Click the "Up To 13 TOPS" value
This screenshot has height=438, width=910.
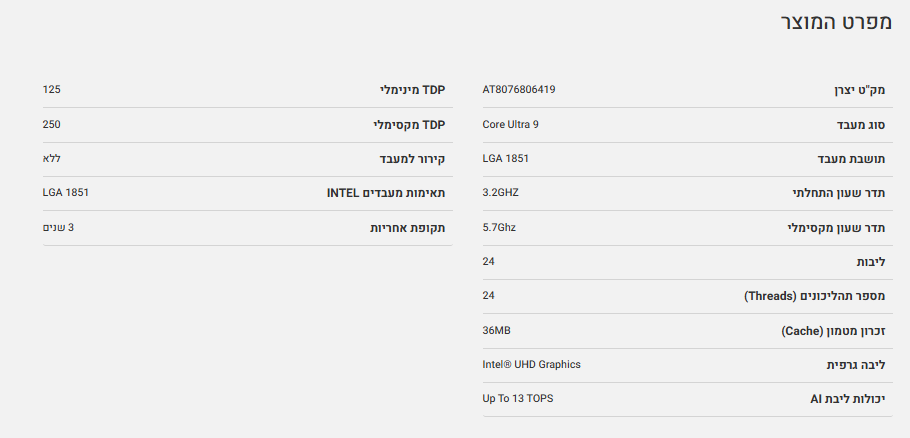click(517, 398)
